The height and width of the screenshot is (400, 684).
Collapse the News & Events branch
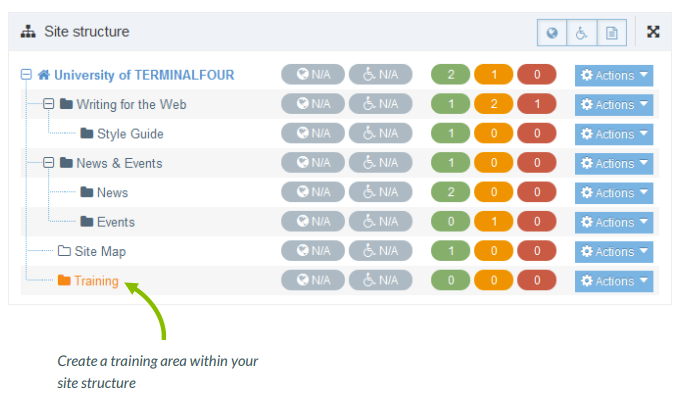pos(48,163)
